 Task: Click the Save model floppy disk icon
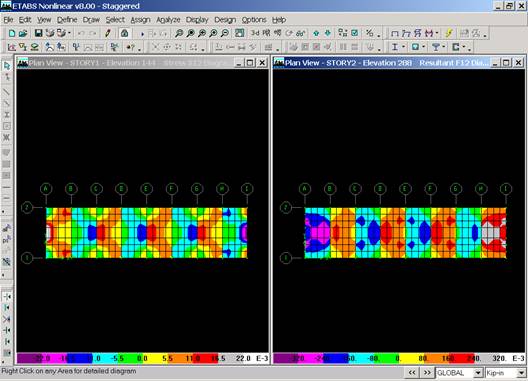click(38, 33)
